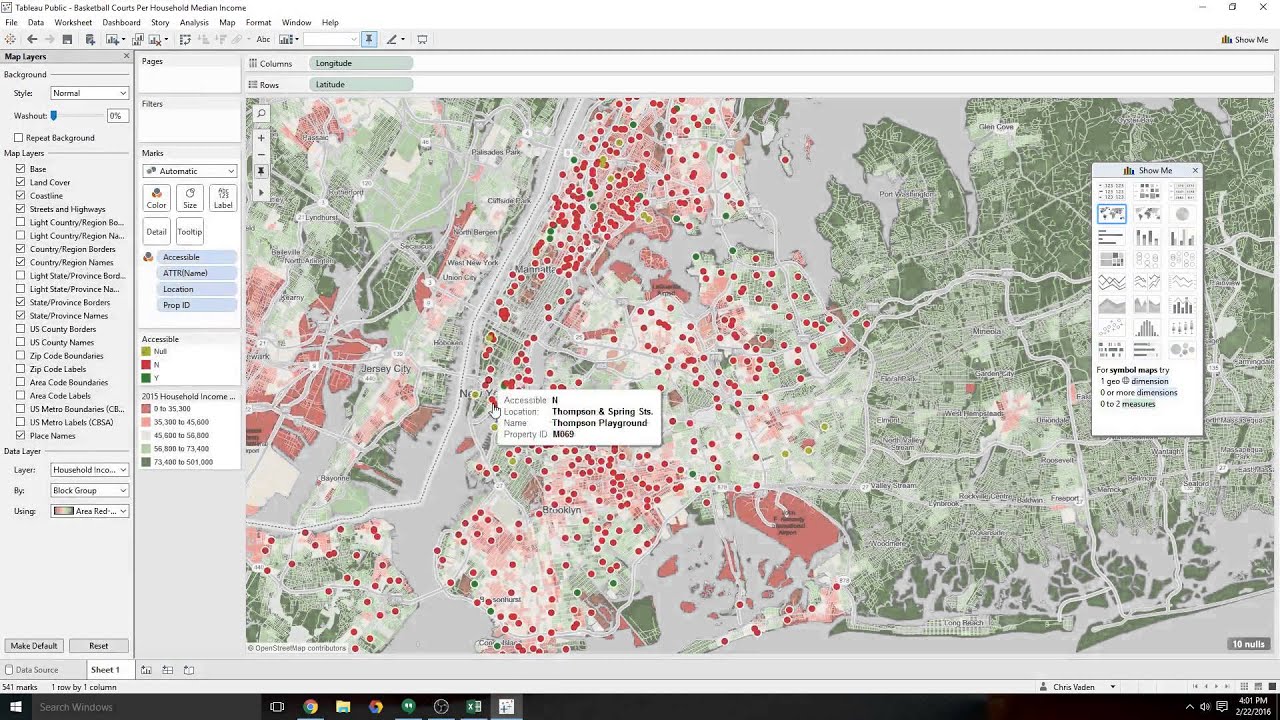Viewport: 1280px width, 720px height.
Task: Open the background Style dropdown
Action: [x=90, y=93]
